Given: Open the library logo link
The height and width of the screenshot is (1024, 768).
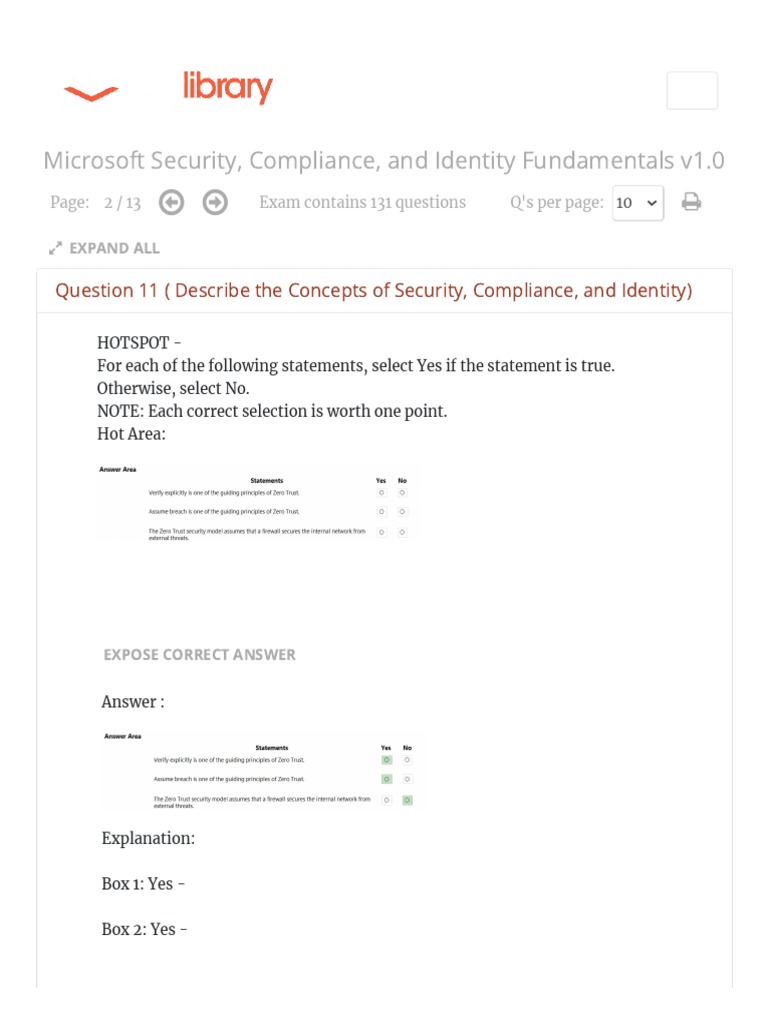Looking at the screenshot, I should pos(227,88).
